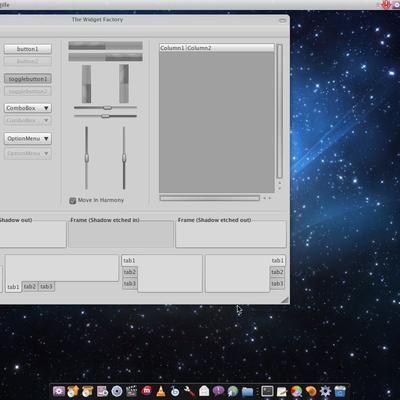Click the list's vertical scrollbar

(x=280, y=111)
